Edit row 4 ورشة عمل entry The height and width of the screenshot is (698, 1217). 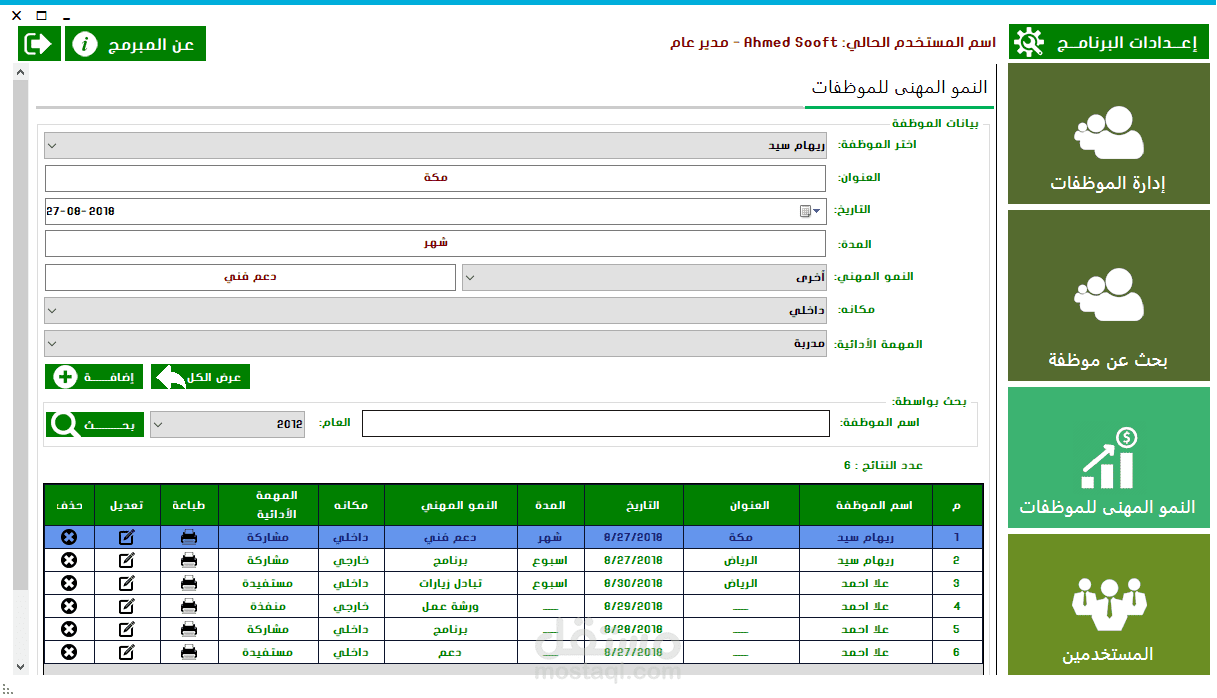click(x=127, y=606)
